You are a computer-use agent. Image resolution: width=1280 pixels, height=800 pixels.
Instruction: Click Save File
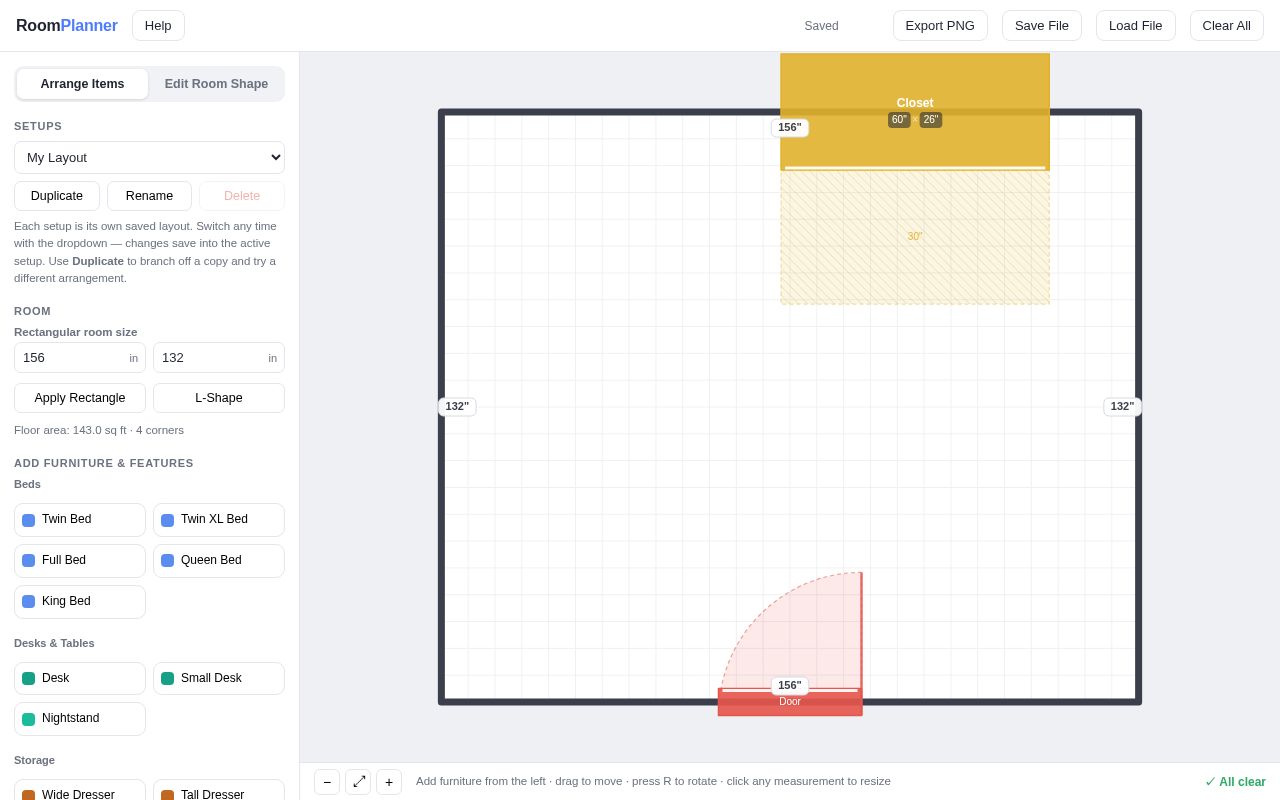1042,26
